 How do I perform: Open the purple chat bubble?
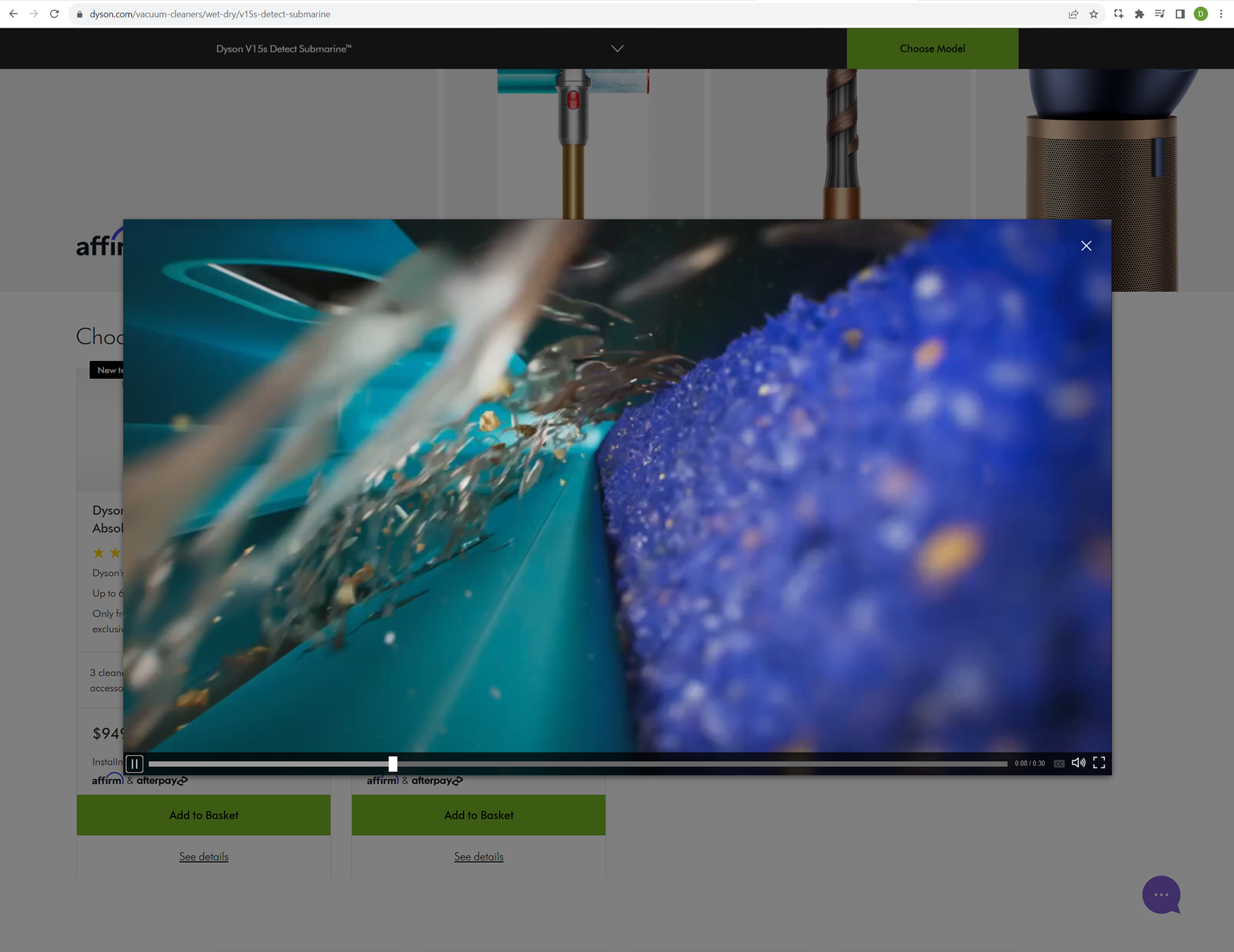pyautogui.click(x=1161, y=894)
